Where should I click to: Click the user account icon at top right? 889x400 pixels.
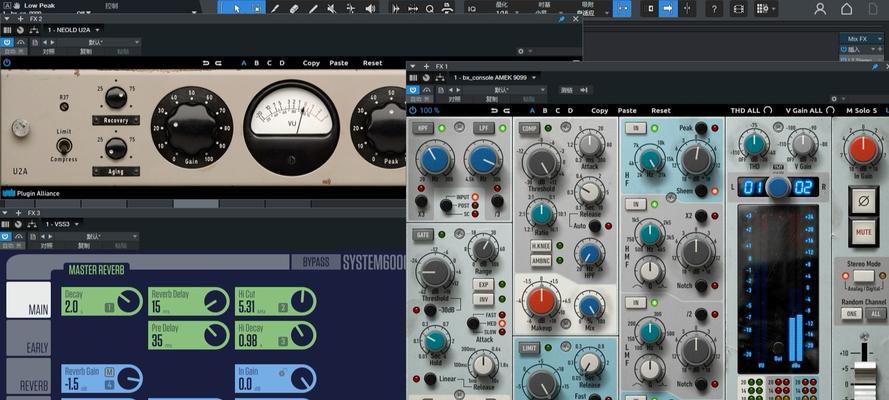click(820, 8)
